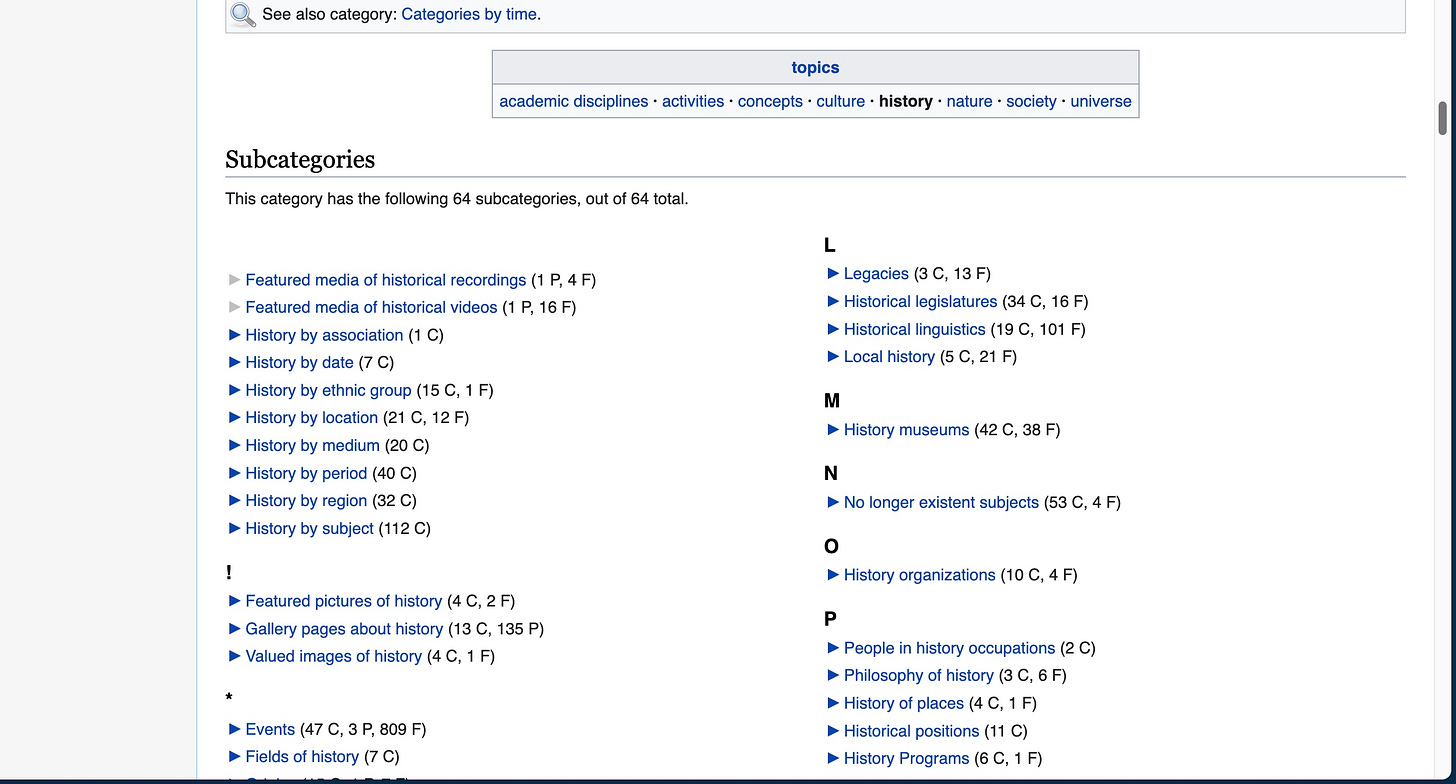Open Philosophy of history category
This screenshot has height=784, width=1456.
(x=918, y=675)
